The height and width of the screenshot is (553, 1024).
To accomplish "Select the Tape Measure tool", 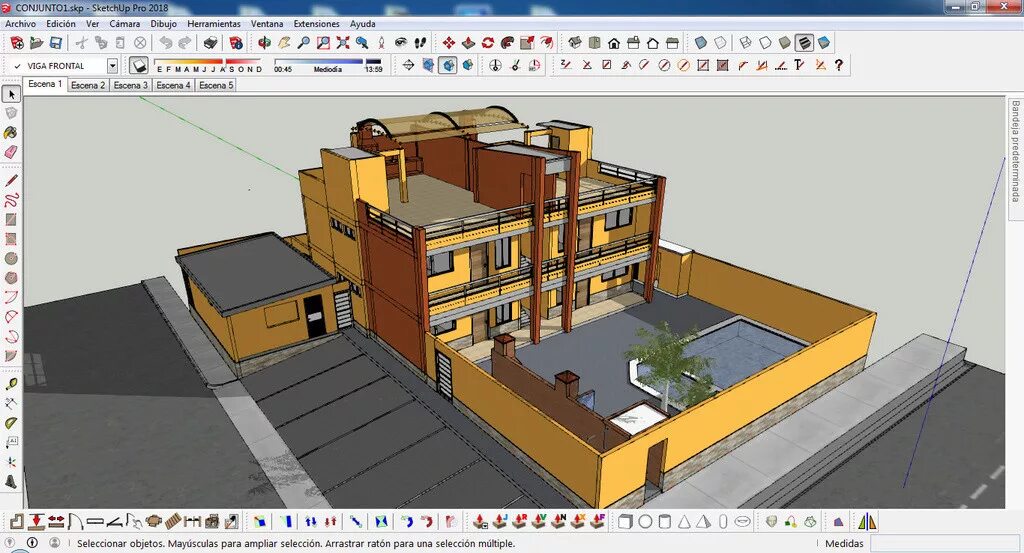I will click(11, 384).
